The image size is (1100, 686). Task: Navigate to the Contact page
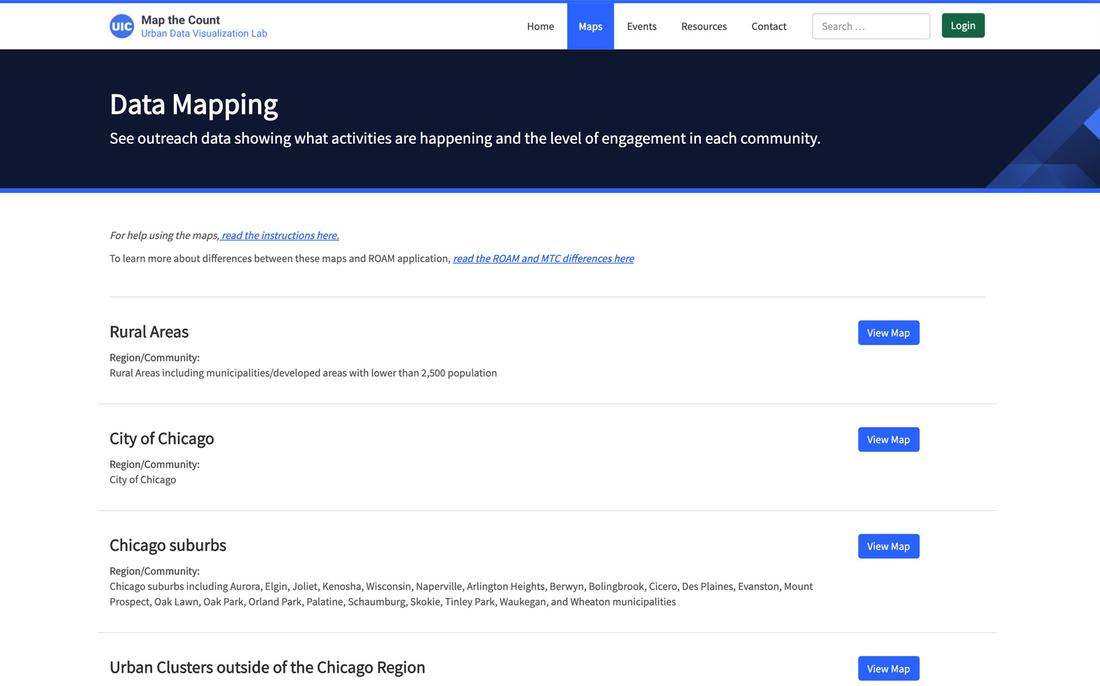click(x=768, y=26)
